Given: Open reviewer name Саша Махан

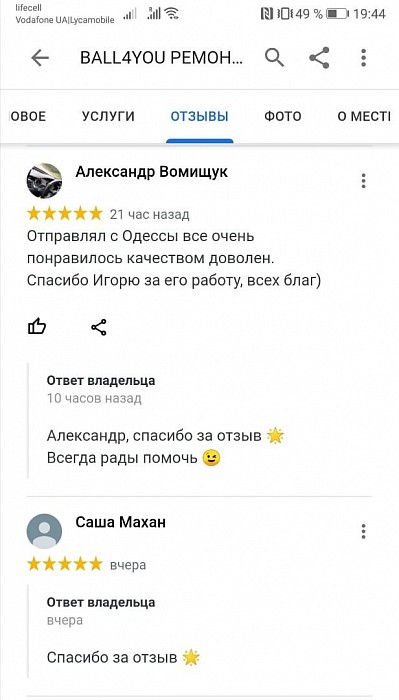Looking at the screenshot, I should [121, 522].
